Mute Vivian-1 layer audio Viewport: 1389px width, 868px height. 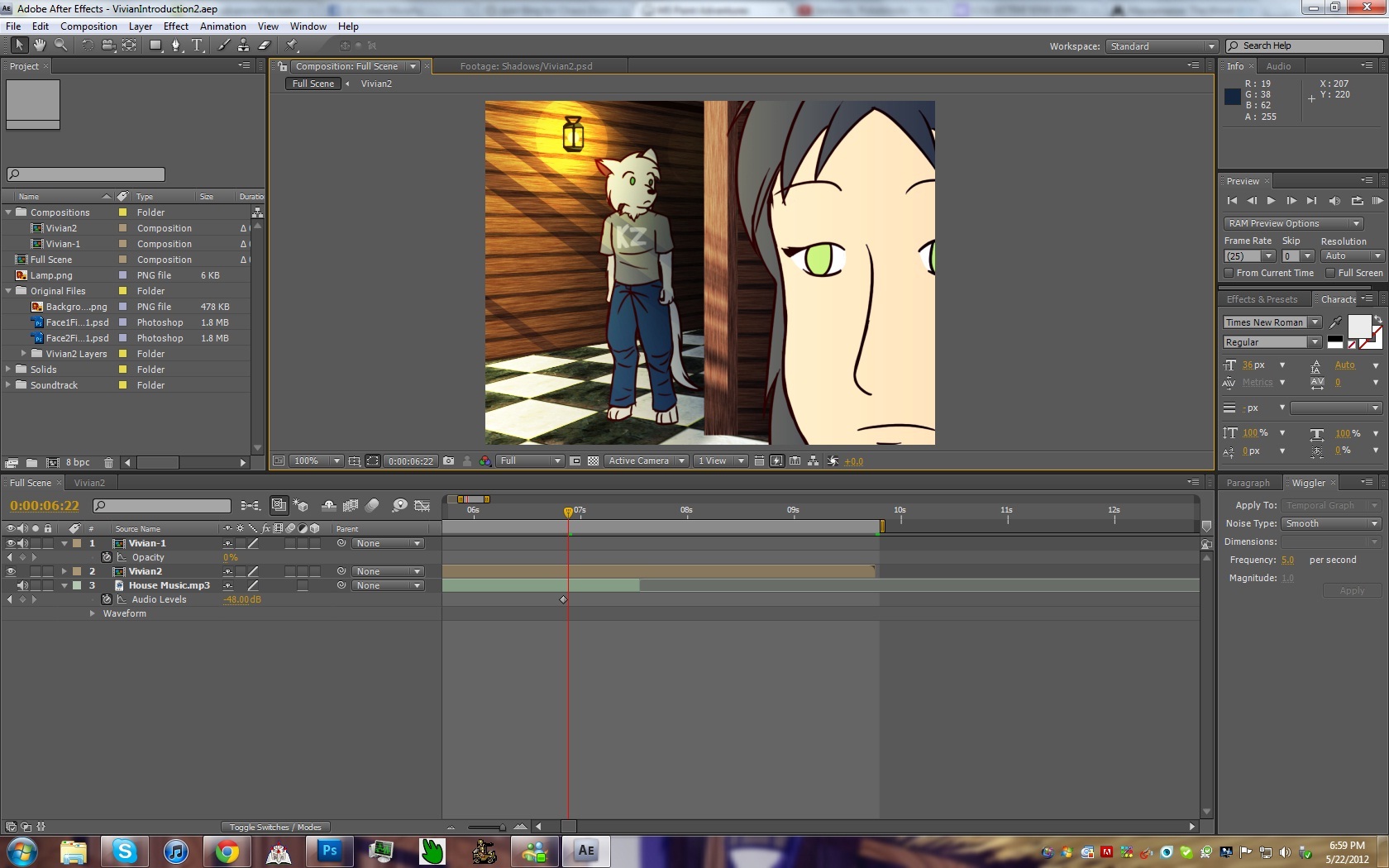pos(22,543)
